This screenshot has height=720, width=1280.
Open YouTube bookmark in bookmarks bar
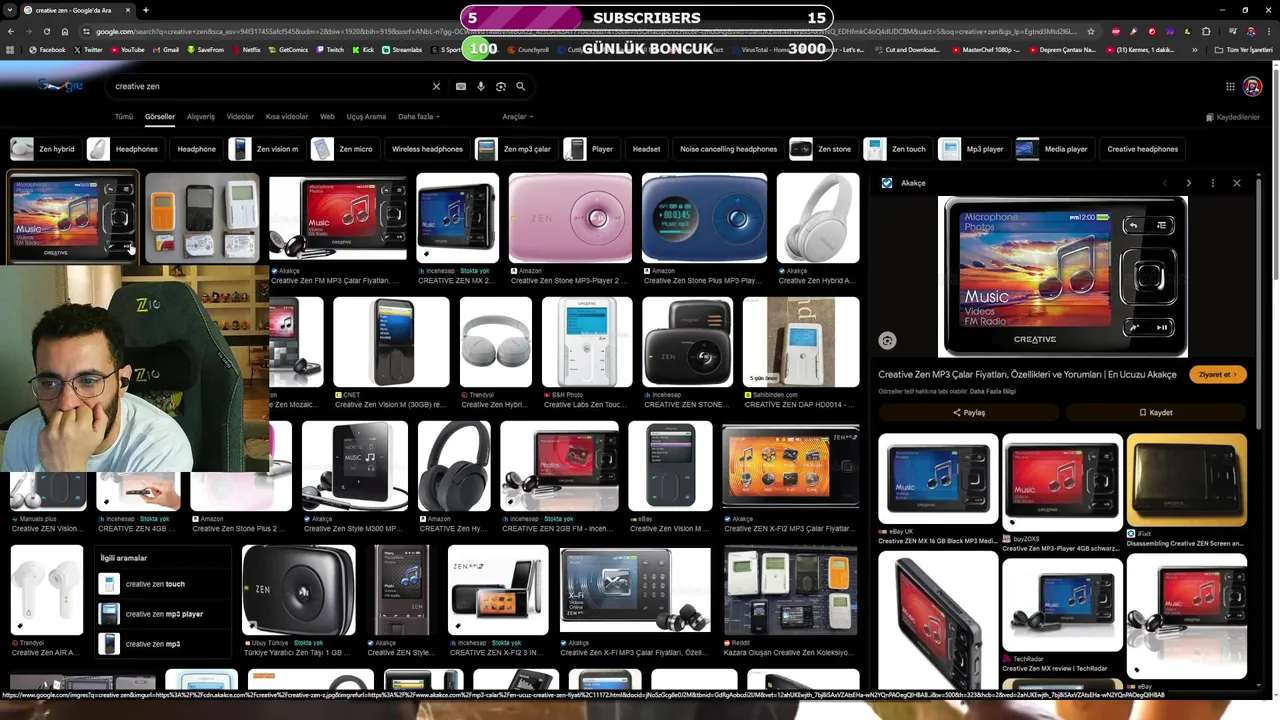[127, 50]
